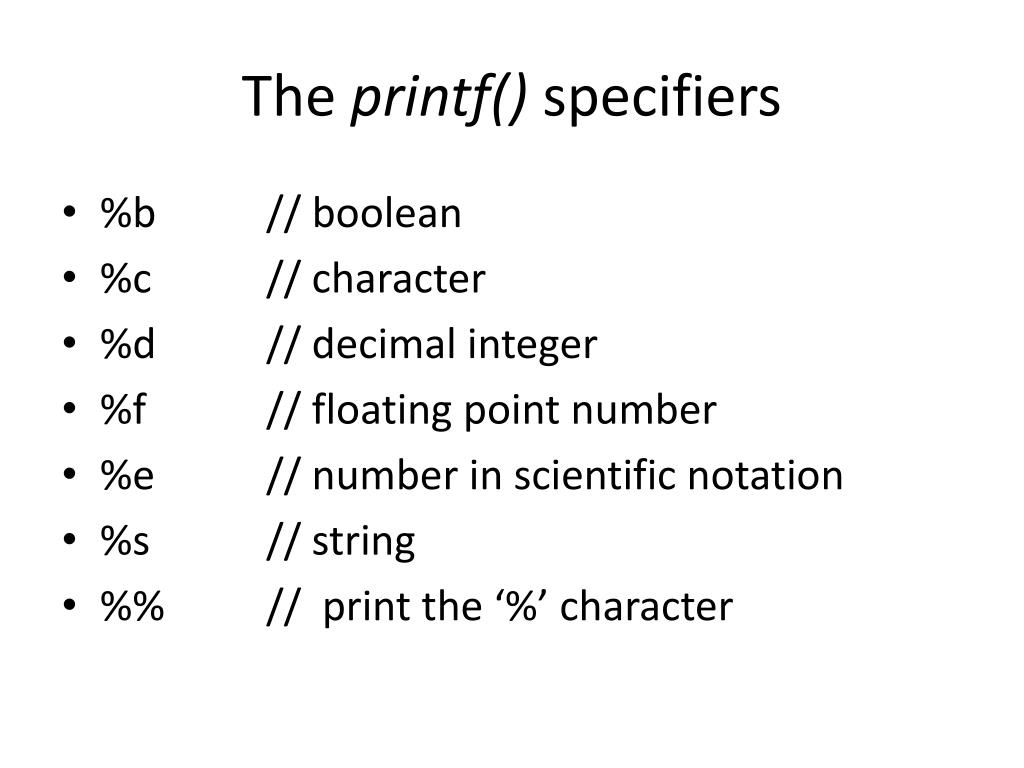This screenshot has width=1024, height=768.
Task: Select the '// decimal integer' comment
Action: (x=432, y=345)
